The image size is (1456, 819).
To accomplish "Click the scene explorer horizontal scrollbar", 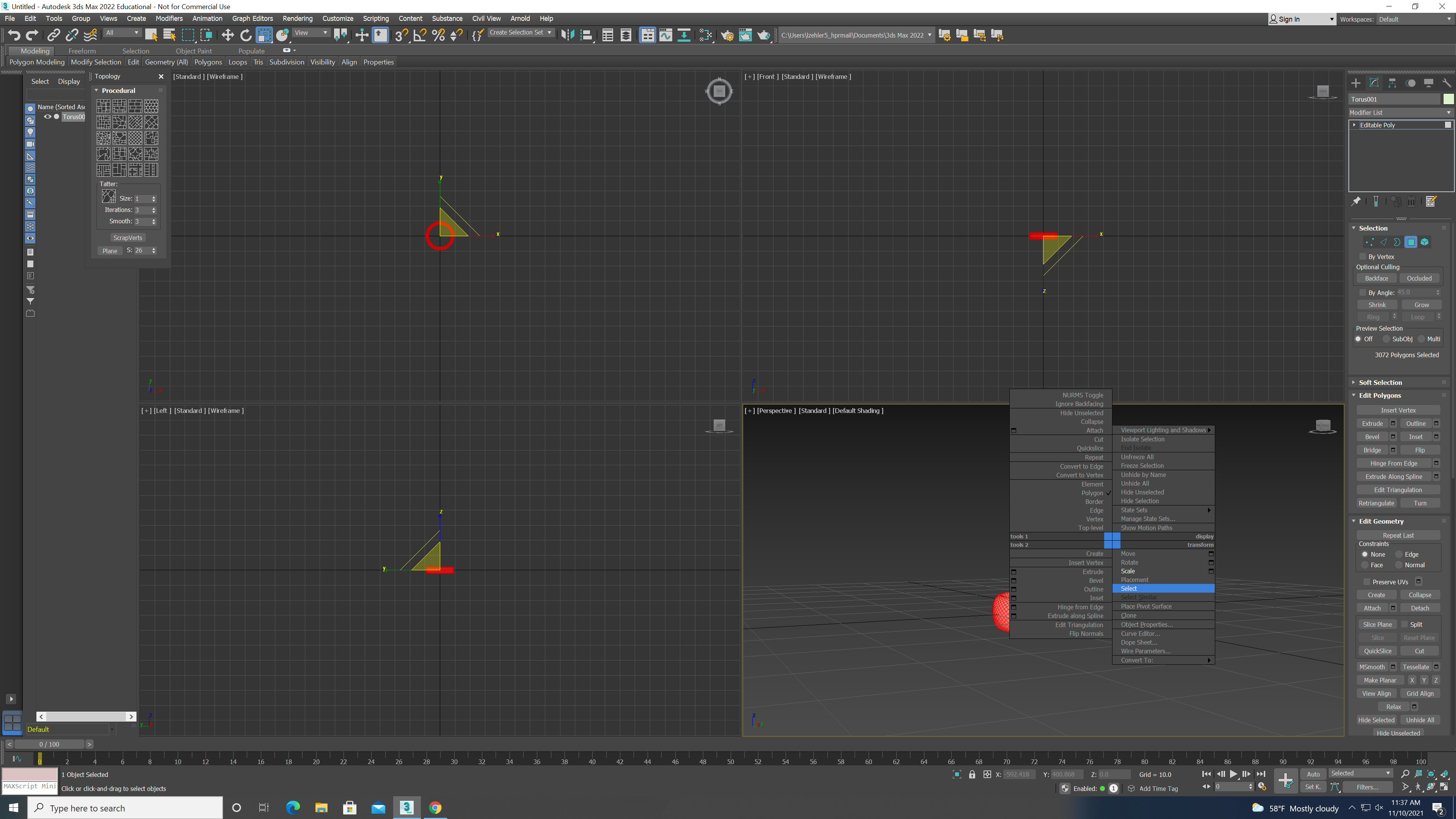I will [86, 716].
